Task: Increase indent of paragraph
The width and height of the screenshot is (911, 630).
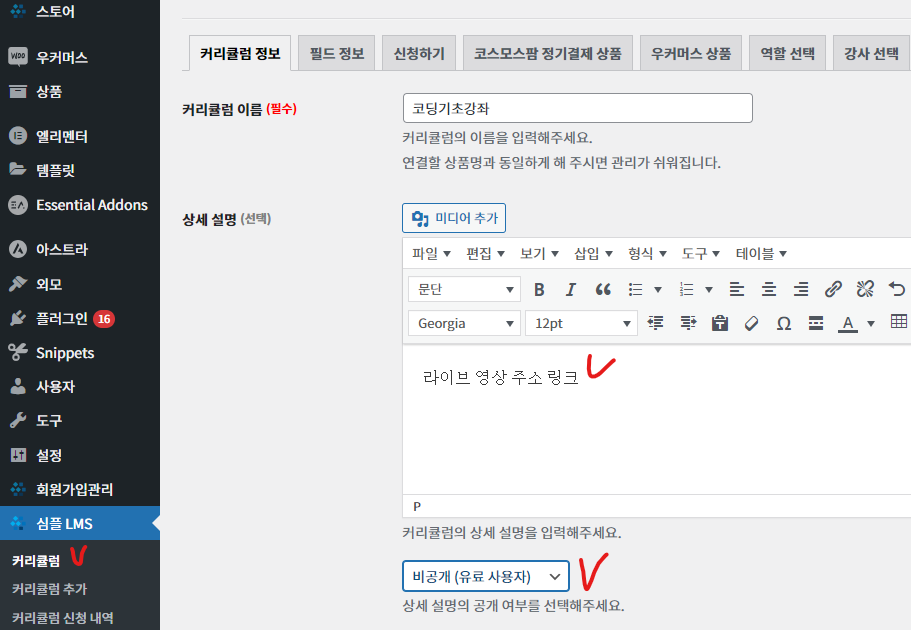Action: click(x=688, y=323)
